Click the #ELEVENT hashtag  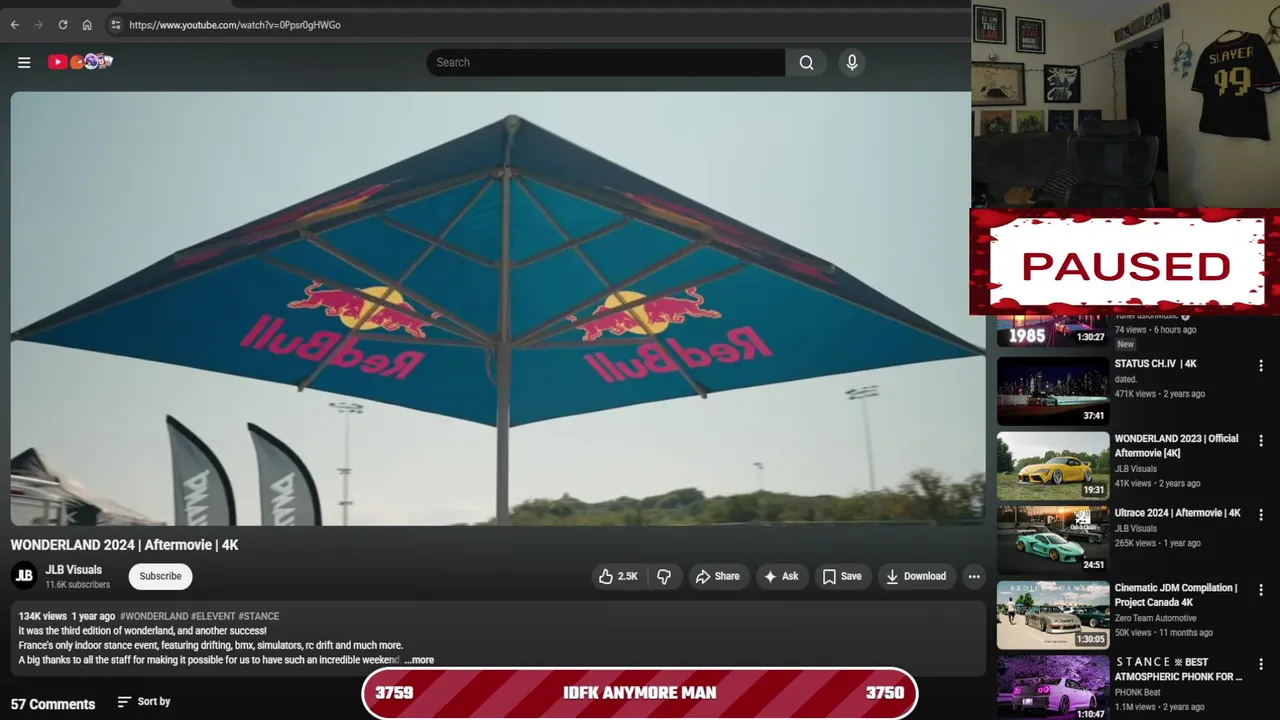coord(213,616)
